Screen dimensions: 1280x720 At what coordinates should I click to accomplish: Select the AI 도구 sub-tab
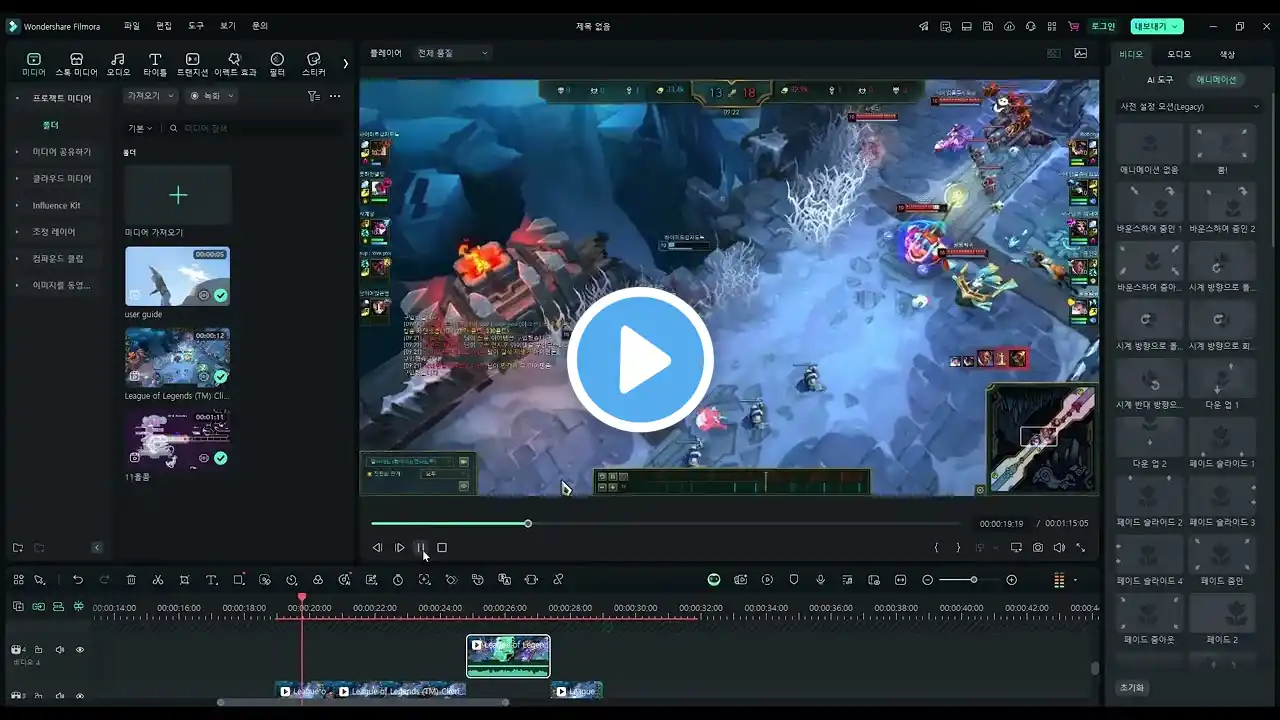coord(1160,79)
